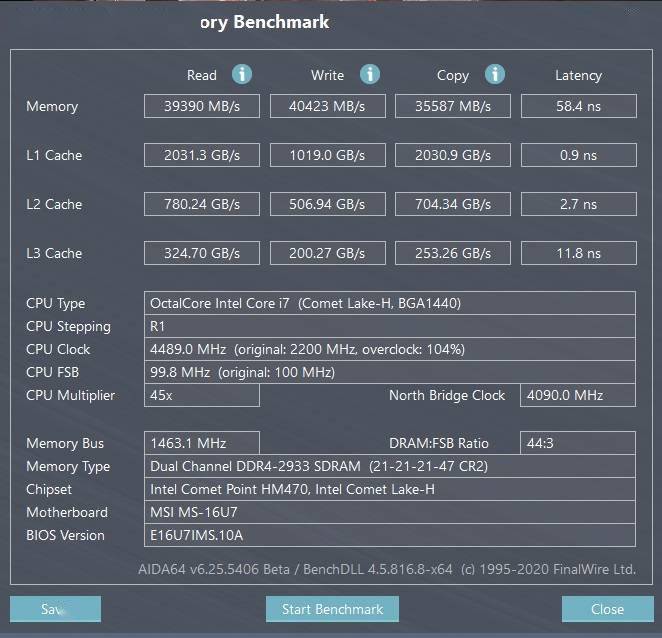Screen dimensions: 662x638
Task: Select L2 Cache Copy value 704.34 GB/s
Action: tap(453, 204)
